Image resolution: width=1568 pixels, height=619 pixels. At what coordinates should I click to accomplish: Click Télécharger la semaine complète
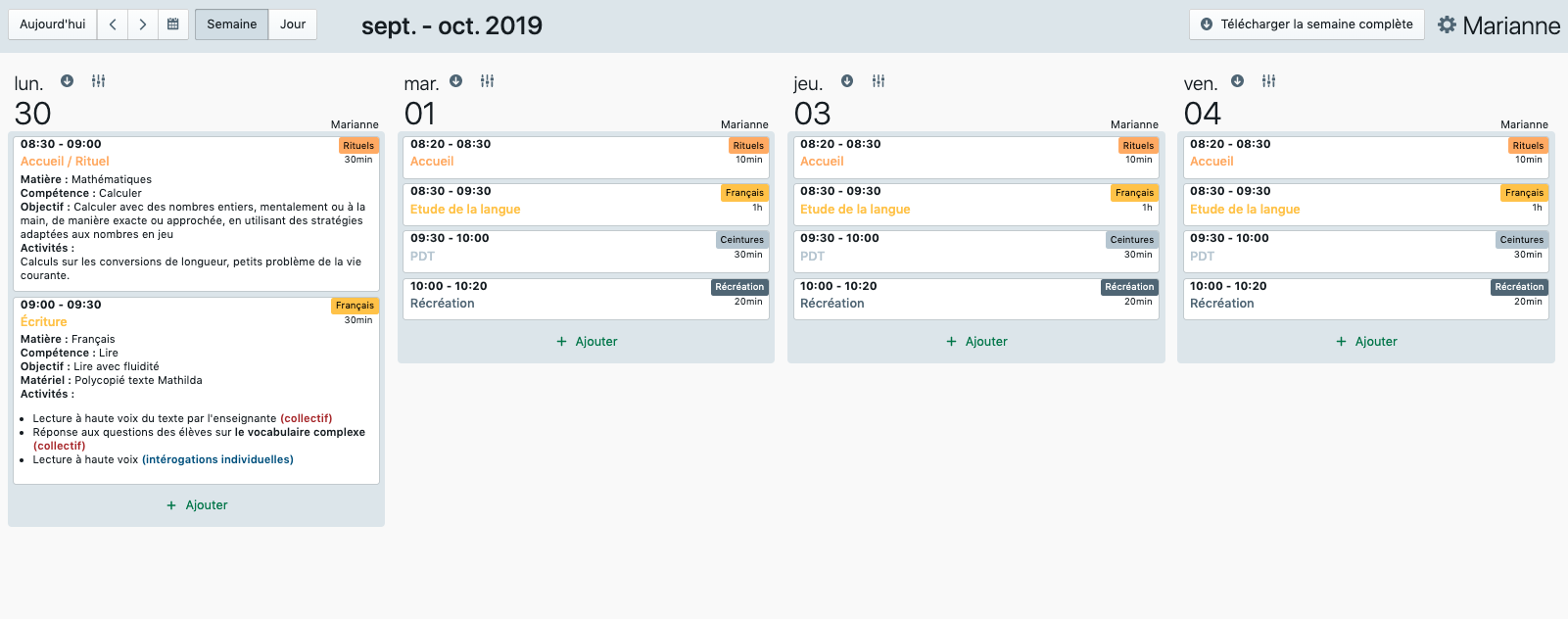[x=1307, y=24]
